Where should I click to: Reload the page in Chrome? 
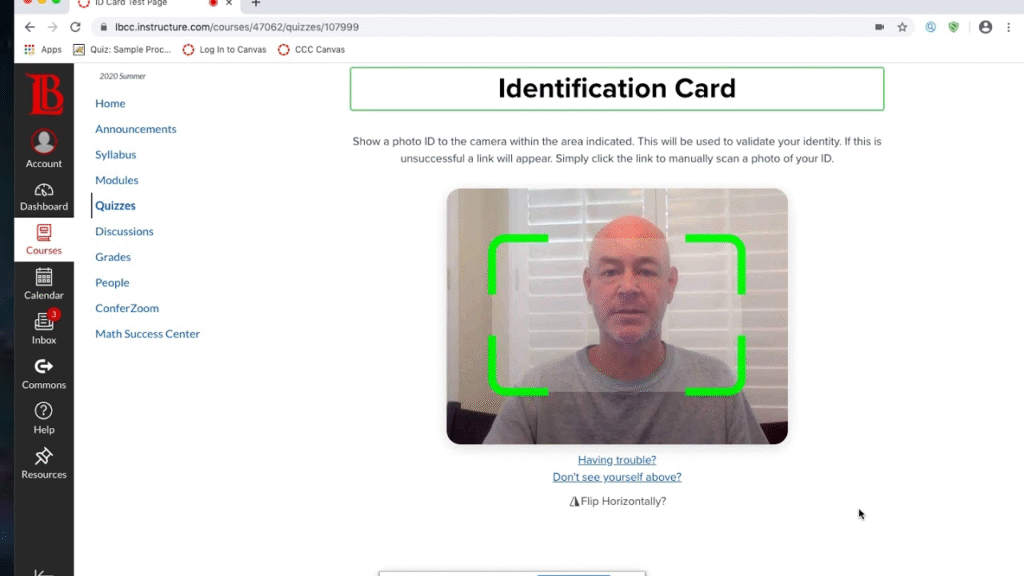pos(75,27)
